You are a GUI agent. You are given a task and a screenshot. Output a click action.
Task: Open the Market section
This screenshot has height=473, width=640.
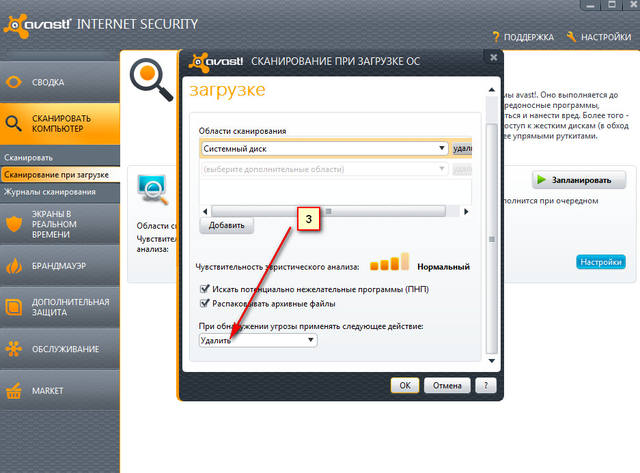click(x=60, y=391)
